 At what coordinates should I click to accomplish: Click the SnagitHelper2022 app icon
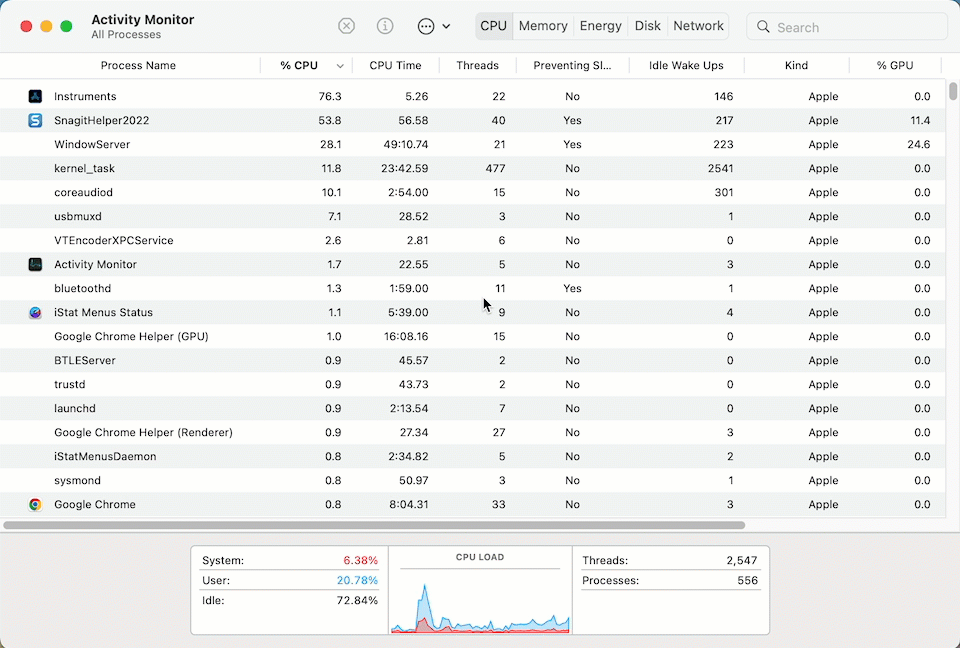[x=36, y=120]
